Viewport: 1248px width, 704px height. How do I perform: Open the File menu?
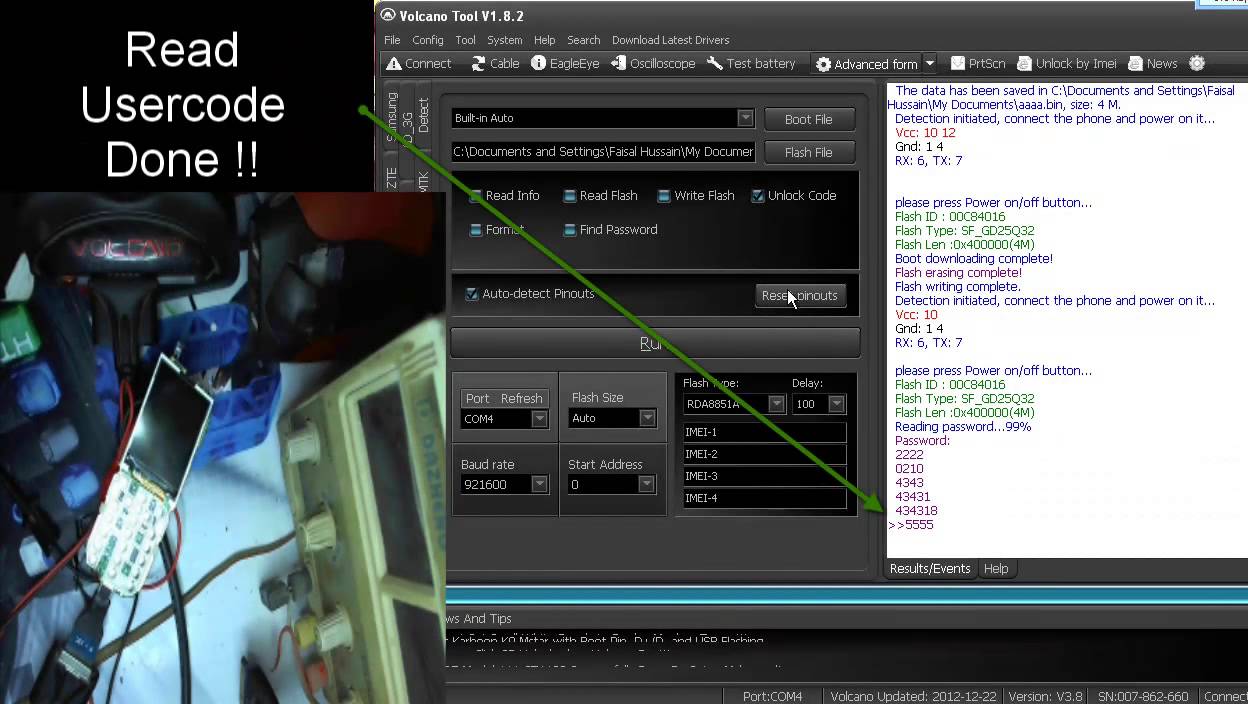click(x=392, y=40)
